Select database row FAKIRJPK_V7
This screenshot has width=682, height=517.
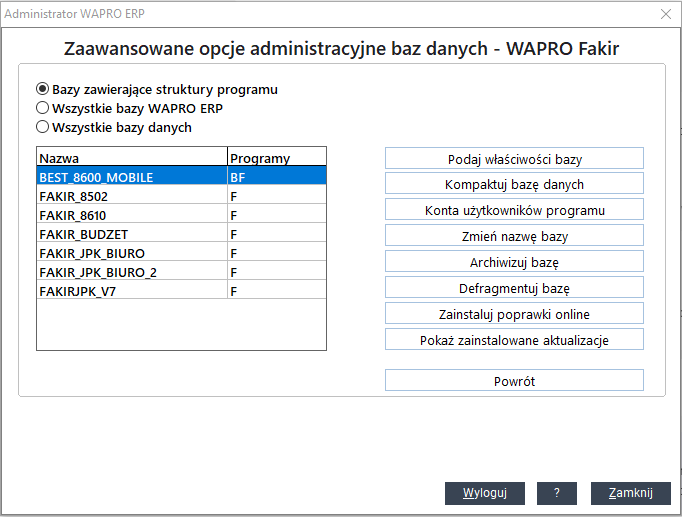point(181,291)
